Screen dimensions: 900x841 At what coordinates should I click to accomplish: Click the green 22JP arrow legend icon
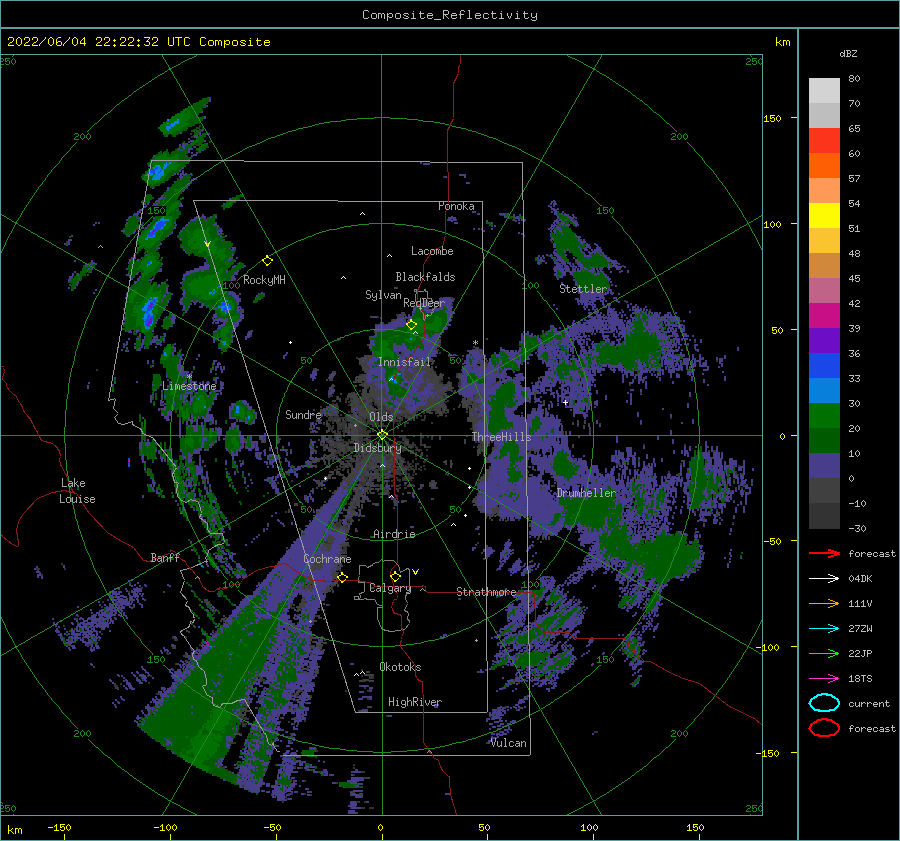pyautogui.click(x=824, y=653)
